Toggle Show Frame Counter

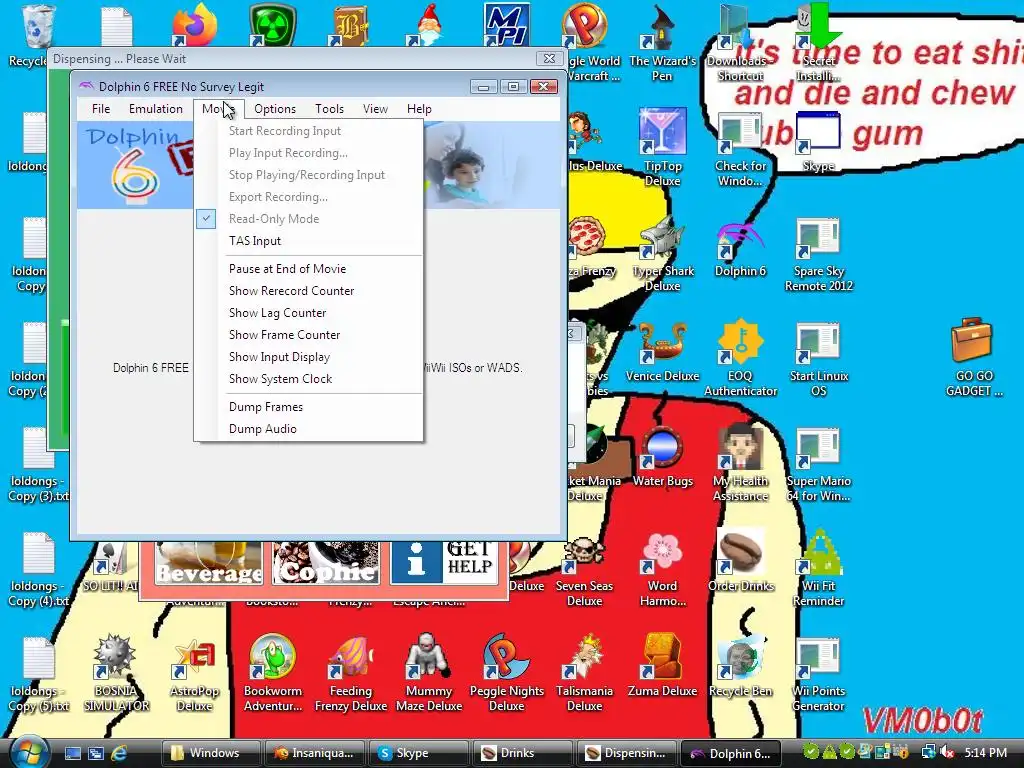309,335
